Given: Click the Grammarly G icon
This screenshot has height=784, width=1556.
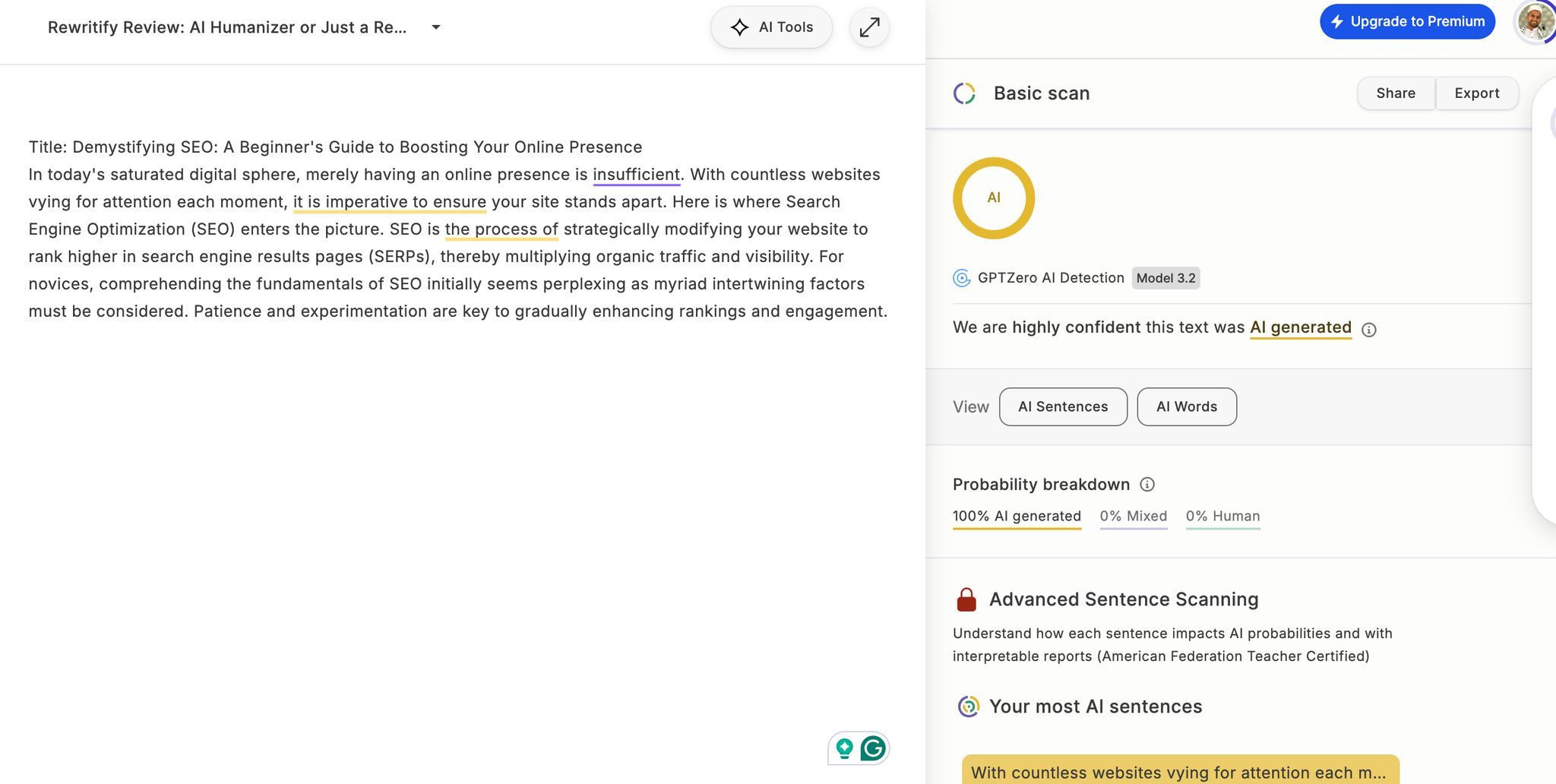Looking at the screenshot, I should pos(873,749).
